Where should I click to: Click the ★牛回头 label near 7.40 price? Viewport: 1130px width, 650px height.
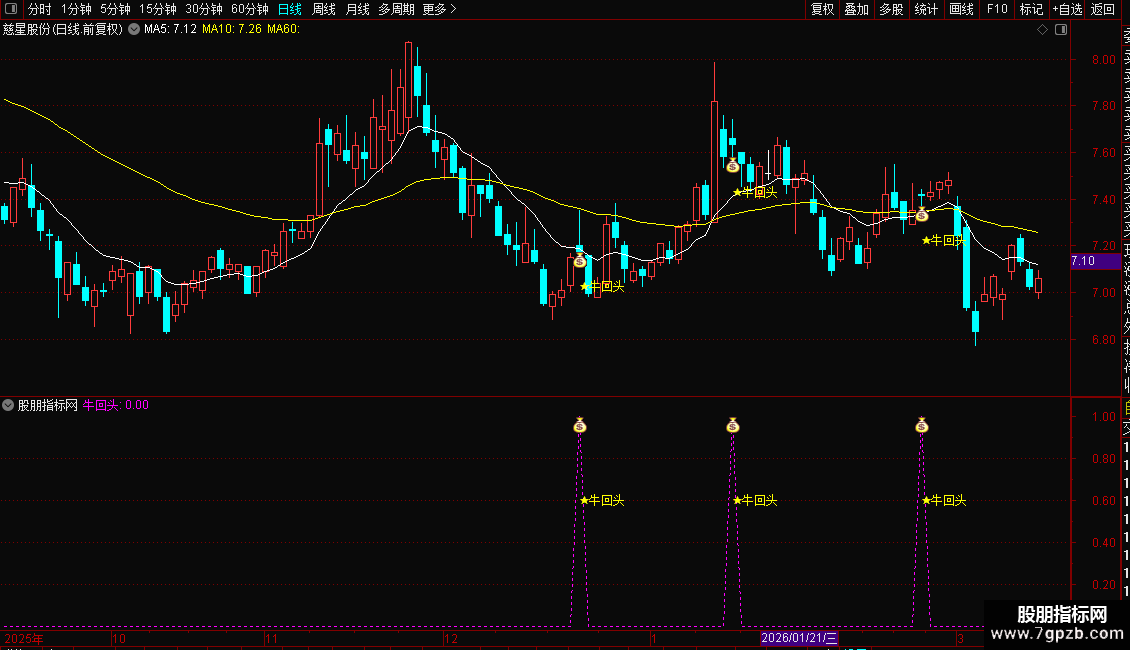[755, 192]
